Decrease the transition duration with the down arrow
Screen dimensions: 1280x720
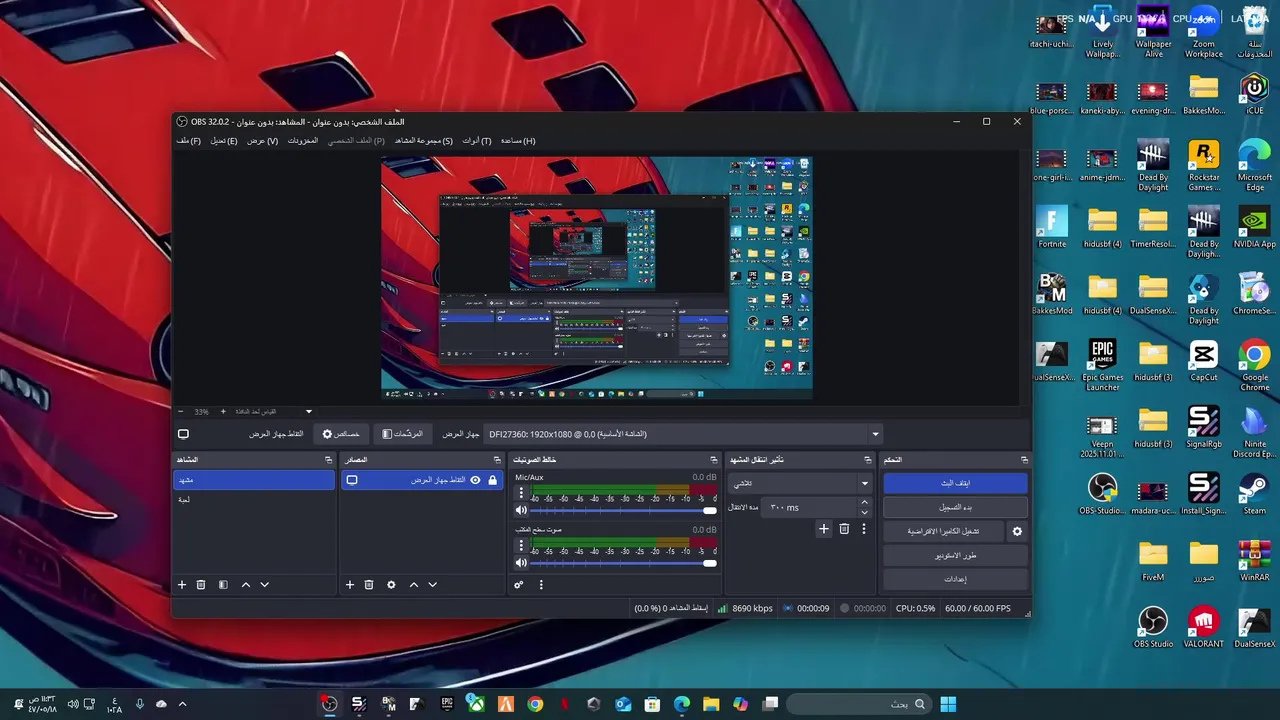click(x=864, y=513)
